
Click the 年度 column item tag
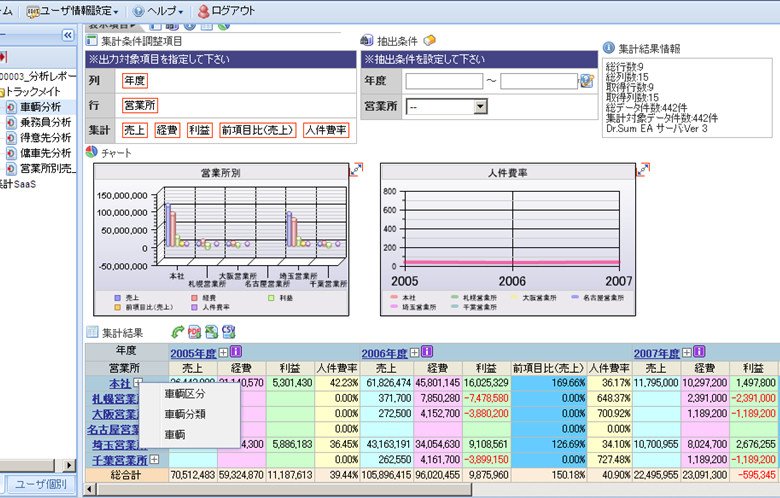pos(135,81)
